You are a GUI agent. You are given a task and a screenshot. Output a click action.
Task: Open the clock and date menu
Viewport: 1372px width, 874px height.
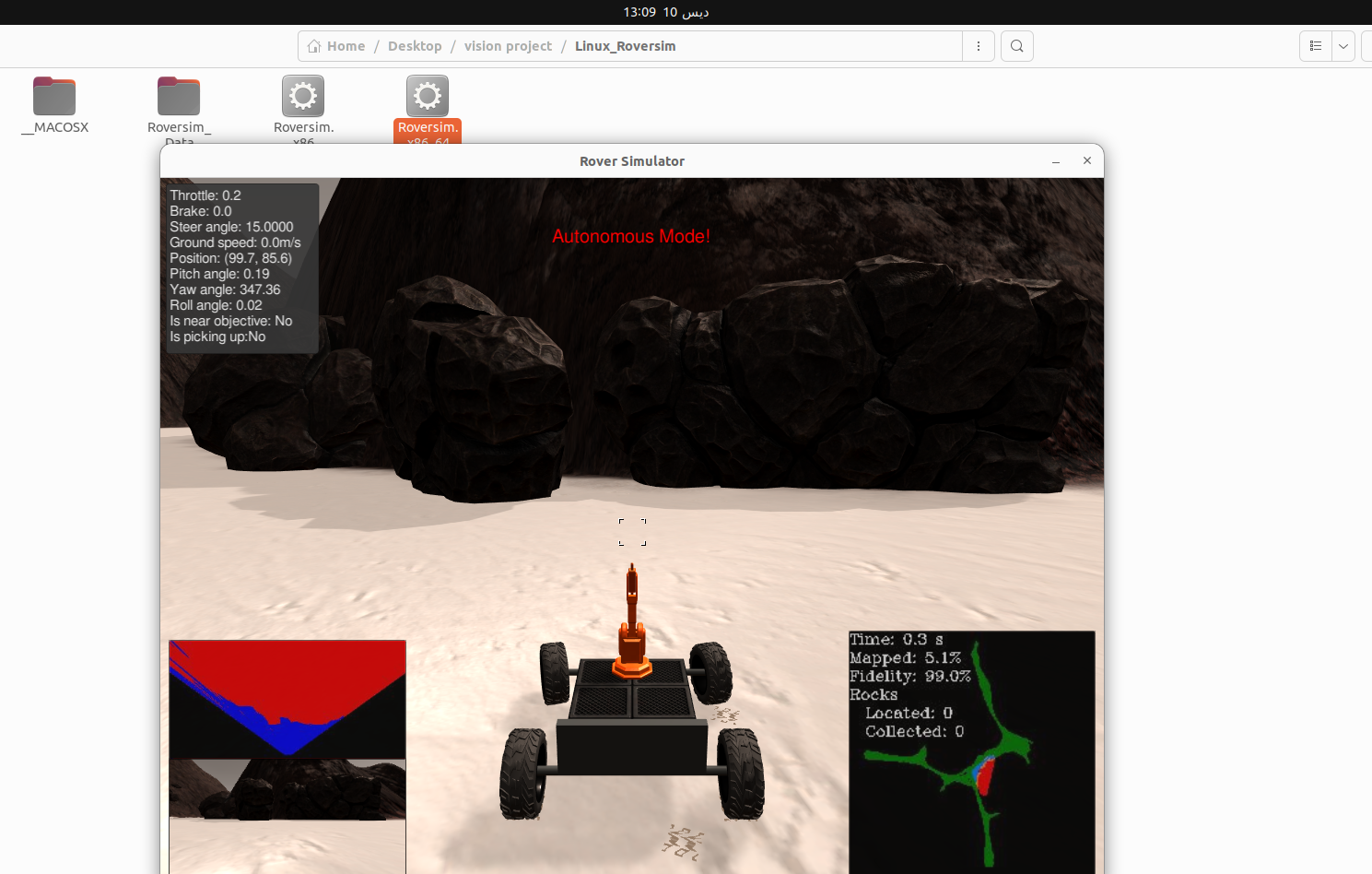[x=665, y=12]
